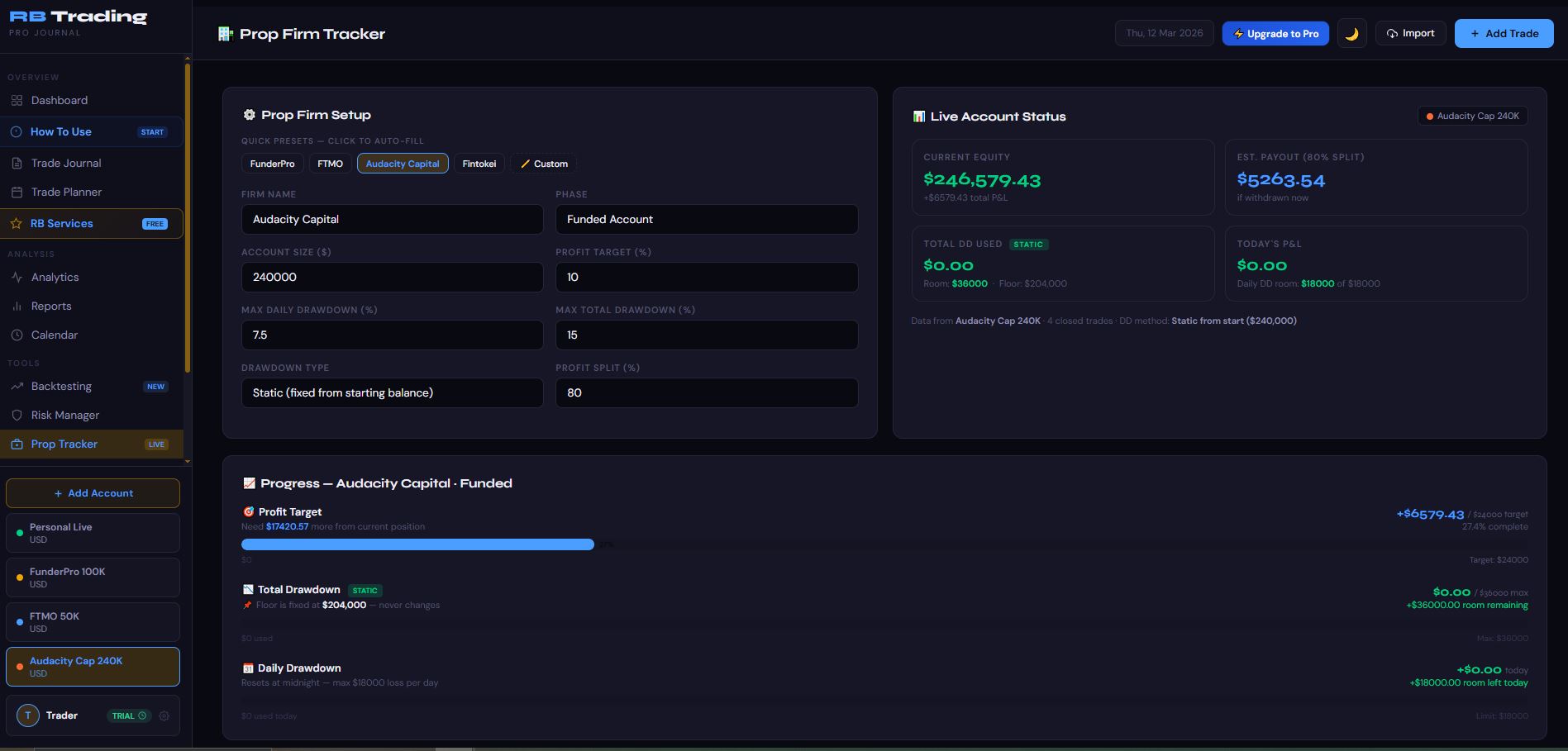Click the Profit Target progress bar

click(417, 544)
